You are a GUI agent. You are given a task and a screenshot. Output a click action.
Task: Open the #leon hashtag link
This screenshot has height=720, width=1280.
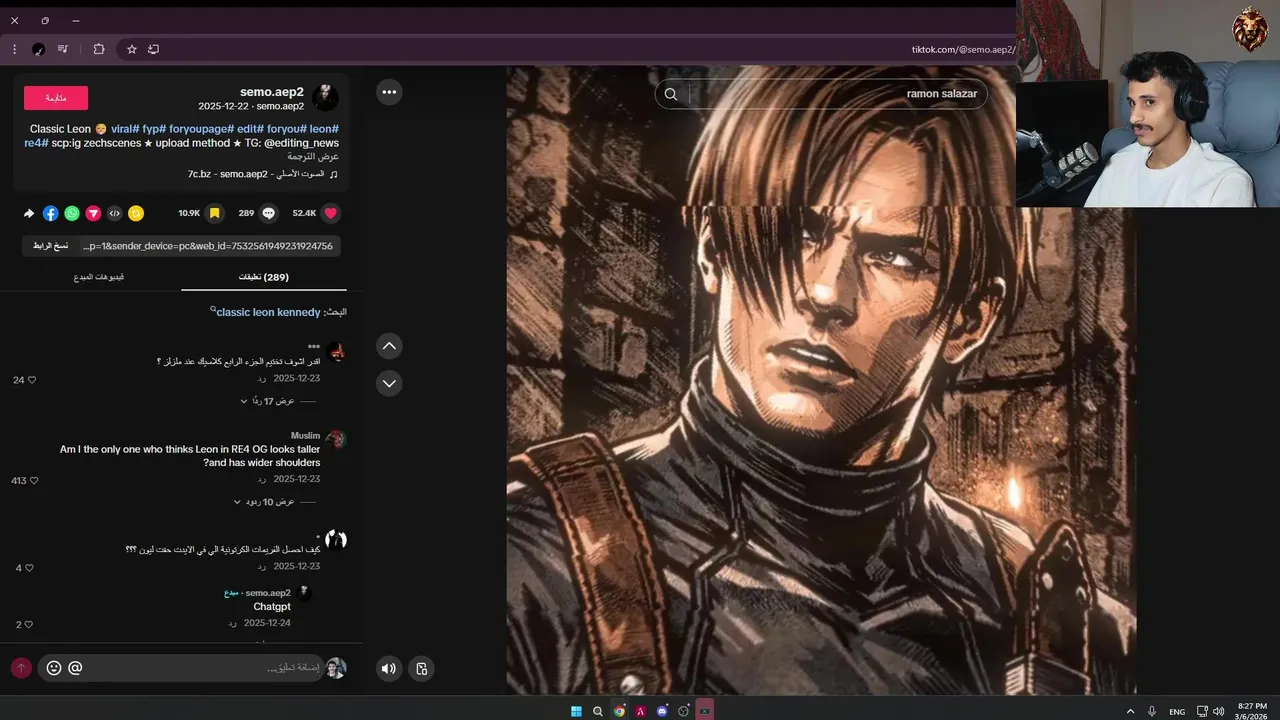click(324, 129)
